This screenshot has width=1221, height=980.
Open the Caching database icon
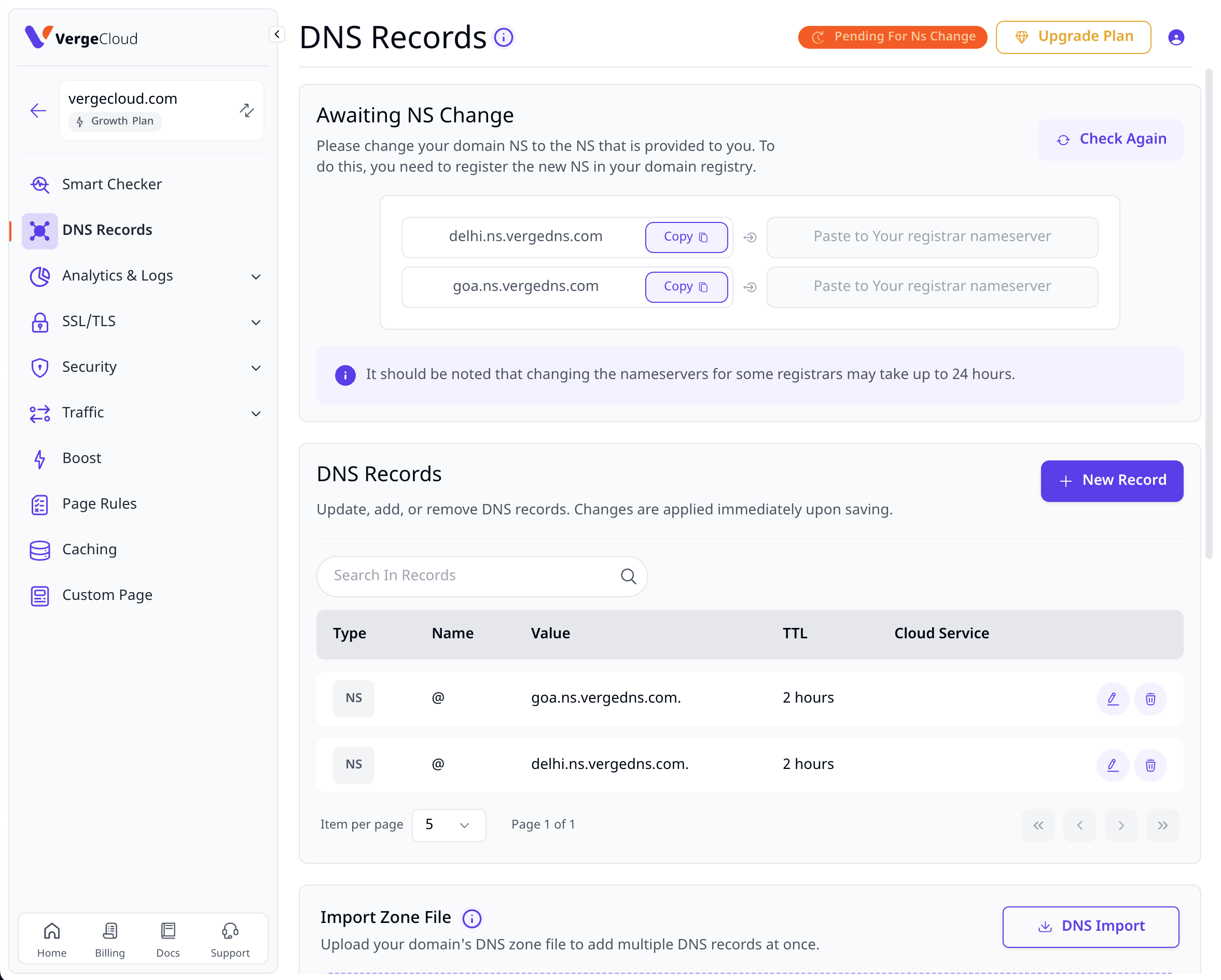point(39,550)
